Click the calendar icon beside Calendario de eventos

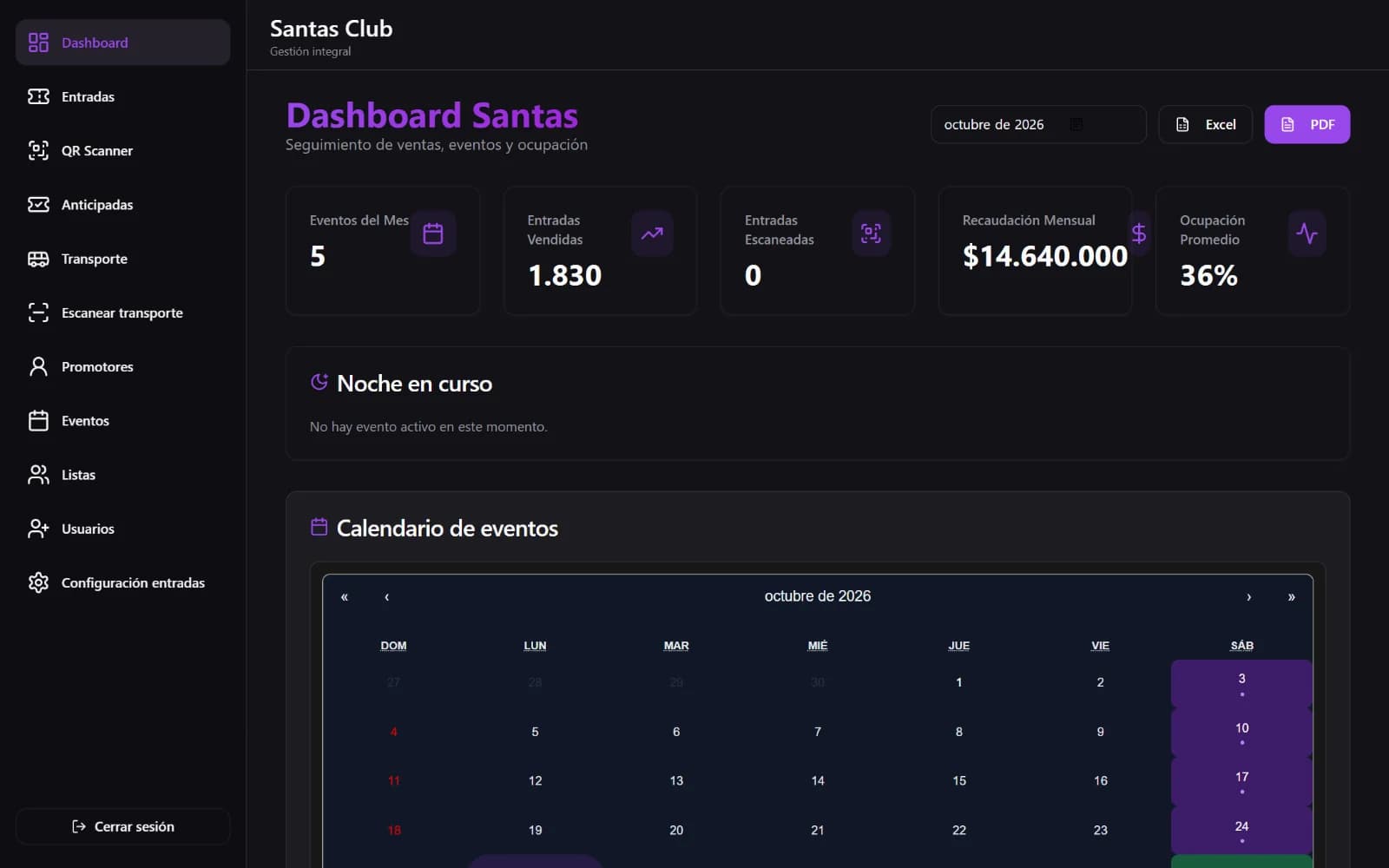(x=319, y=527)
